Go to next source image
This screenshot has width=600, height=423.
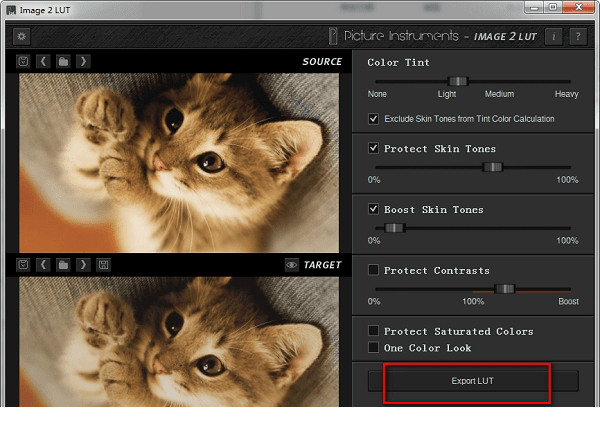tap(83, 61)
